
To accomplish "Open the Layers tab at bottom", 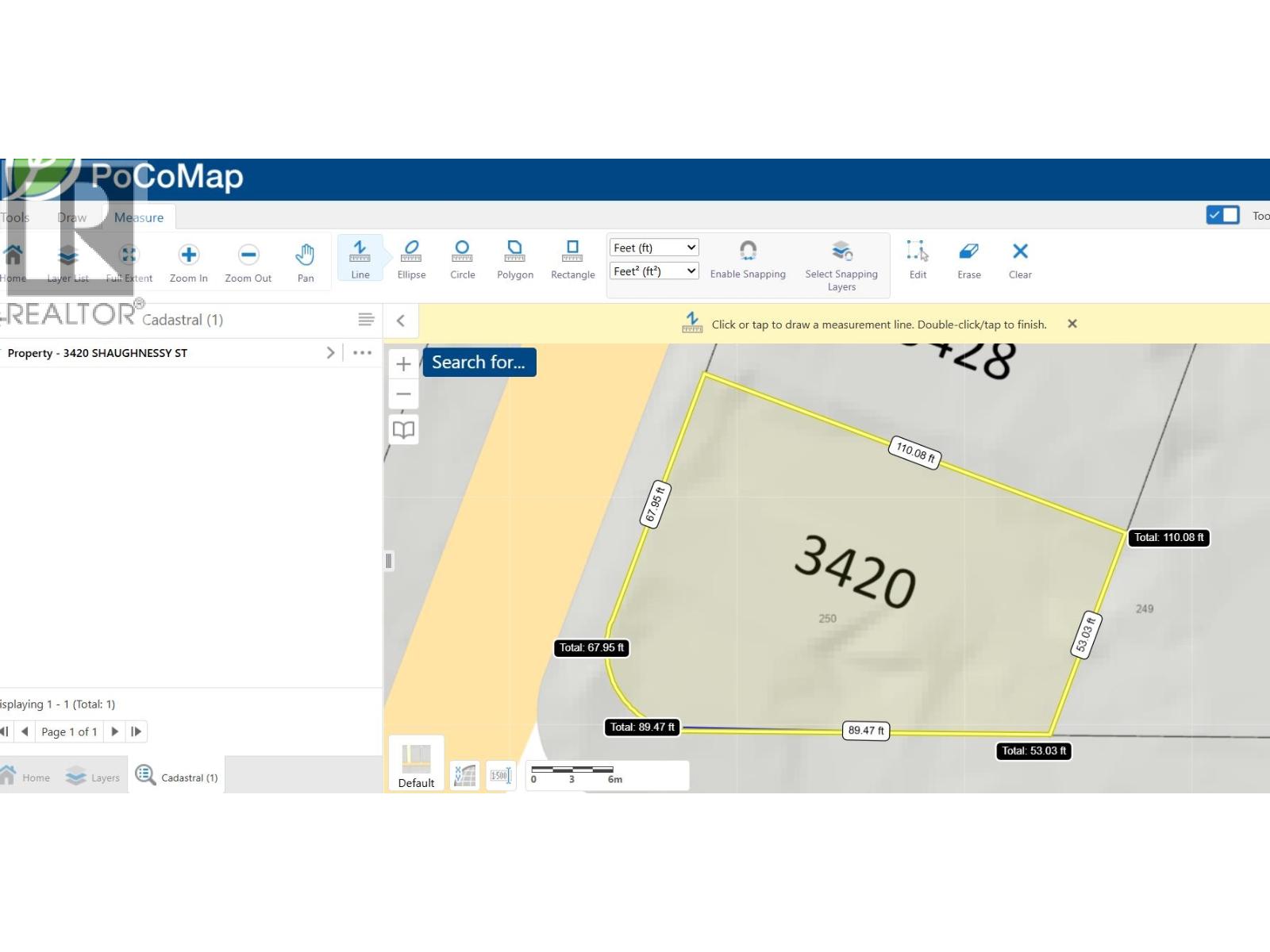I will pyautogui.click(x=94, y=777).
